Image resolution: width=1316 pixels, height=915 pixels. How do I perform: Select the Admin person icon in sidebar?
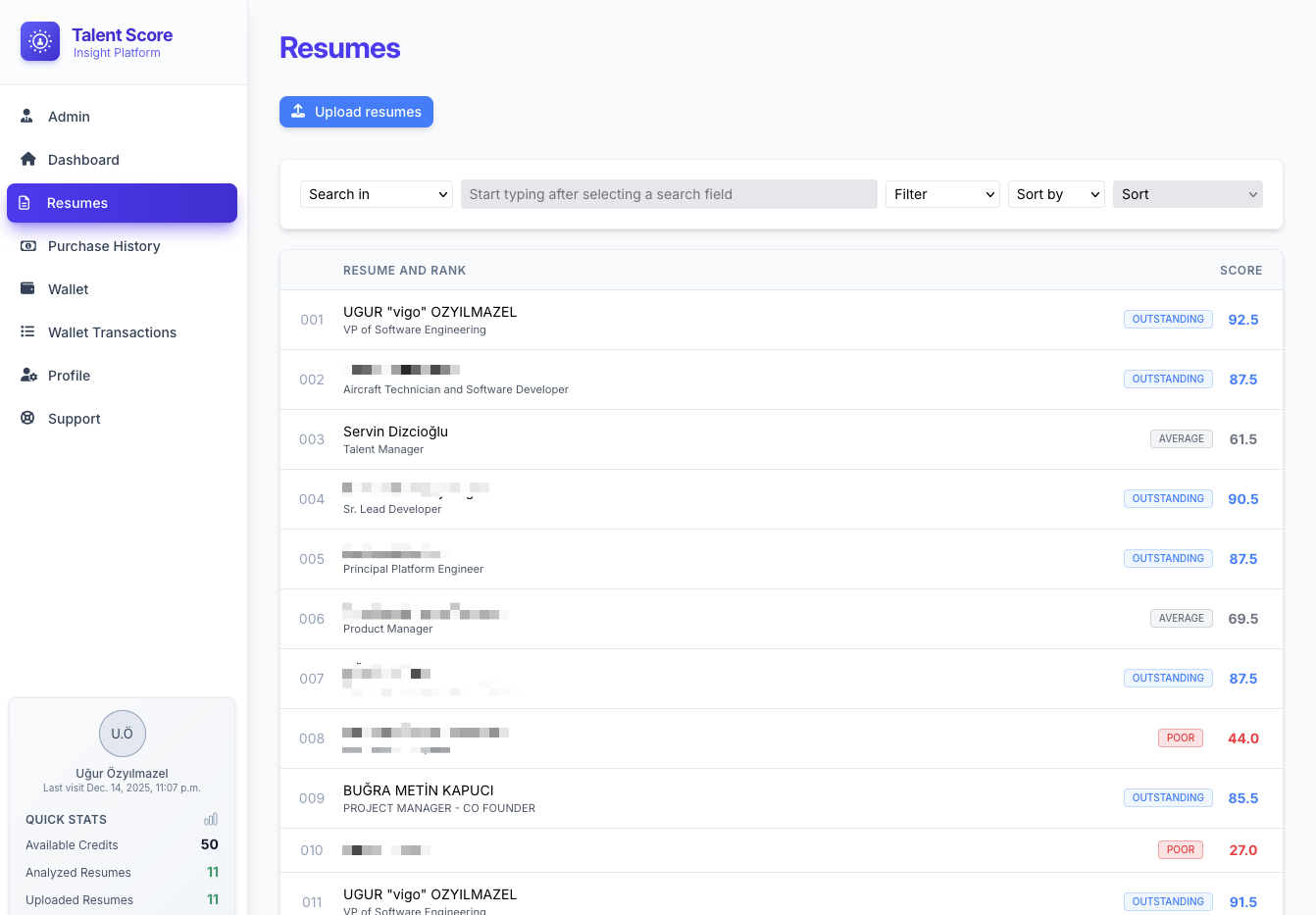pyautogui.click(x=27, y=116)
